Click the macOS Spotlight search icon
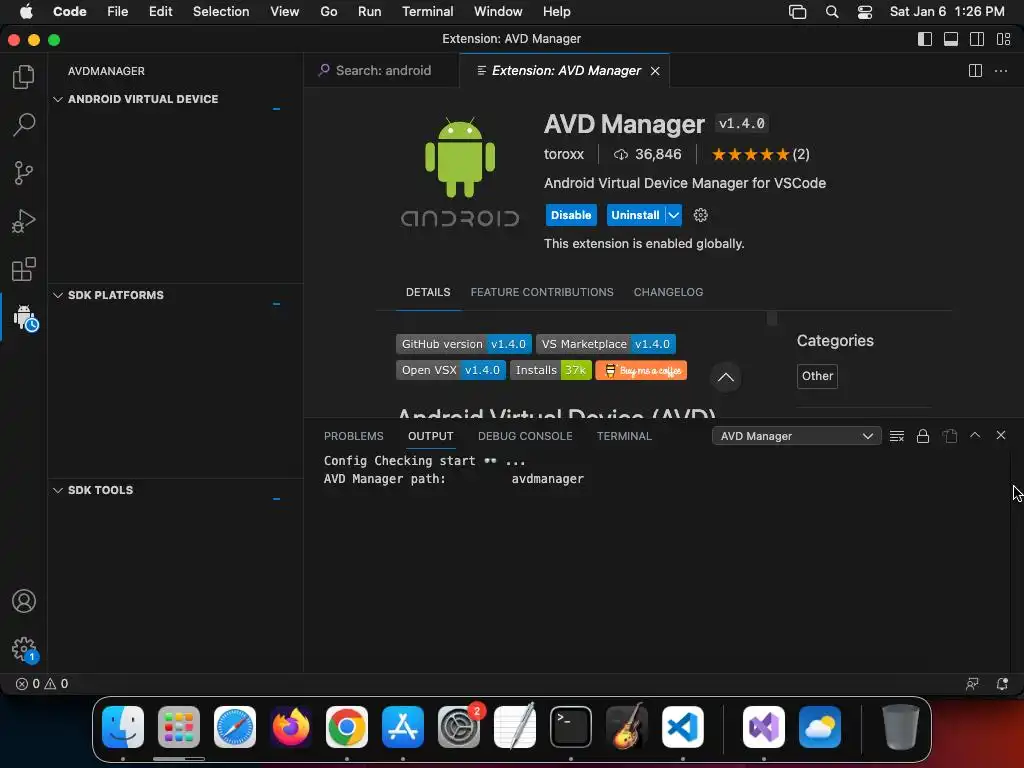The image size is (1024, 768). [832, 12]
